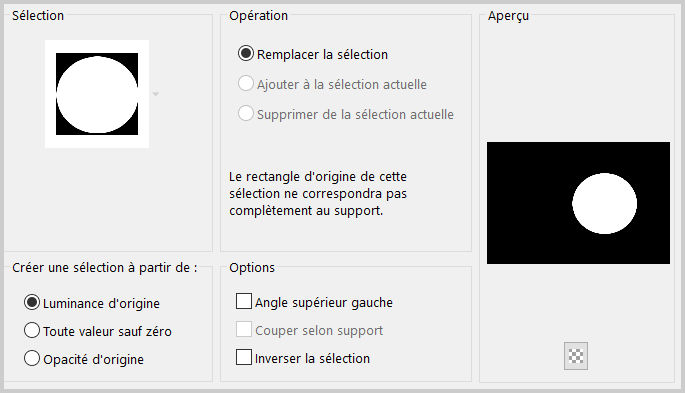This screenshot has width=685, height=393.
Task: Click the black area of the preview image
Action: [x=529, y=203]
